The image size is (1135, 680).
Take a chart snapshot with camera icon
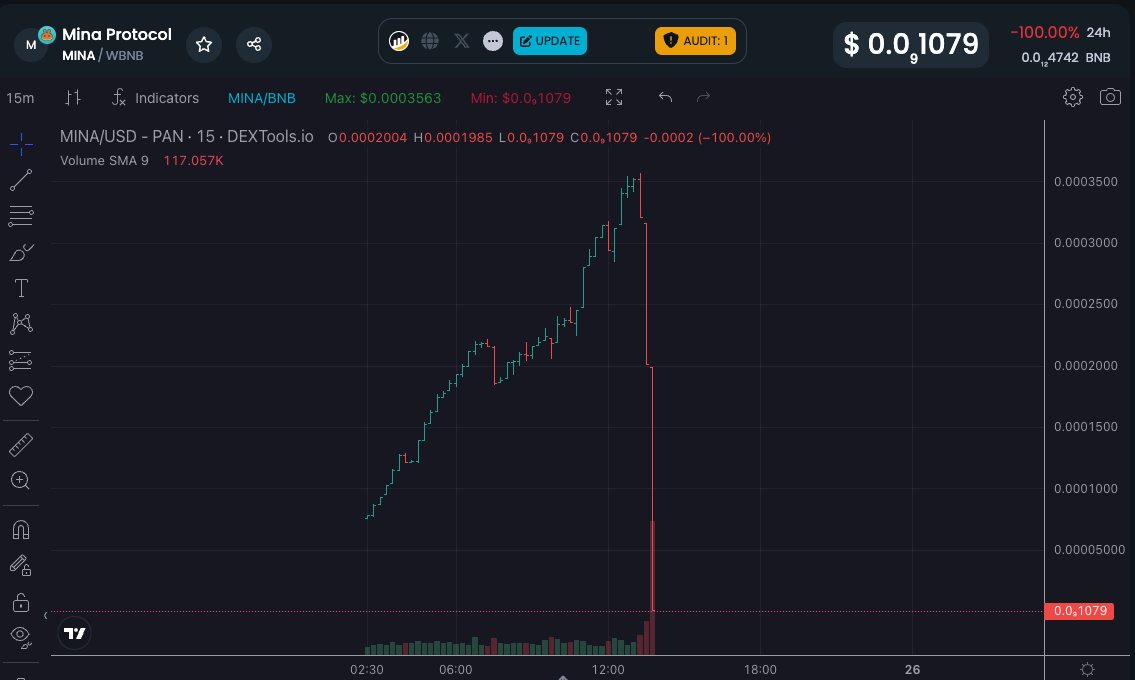pos(1110,97)
